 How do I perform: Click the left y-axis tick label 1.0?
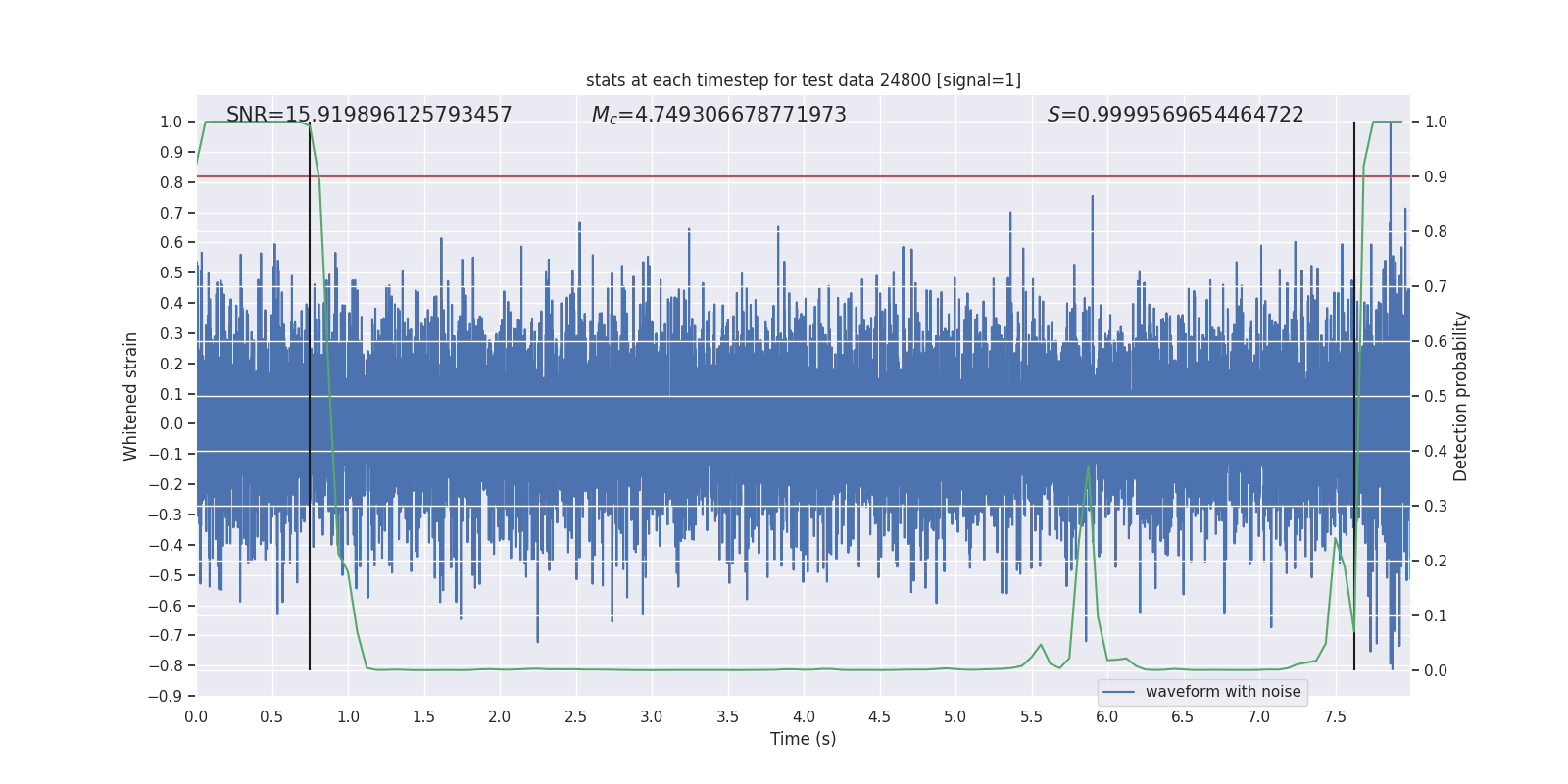[x=171, y=122]
